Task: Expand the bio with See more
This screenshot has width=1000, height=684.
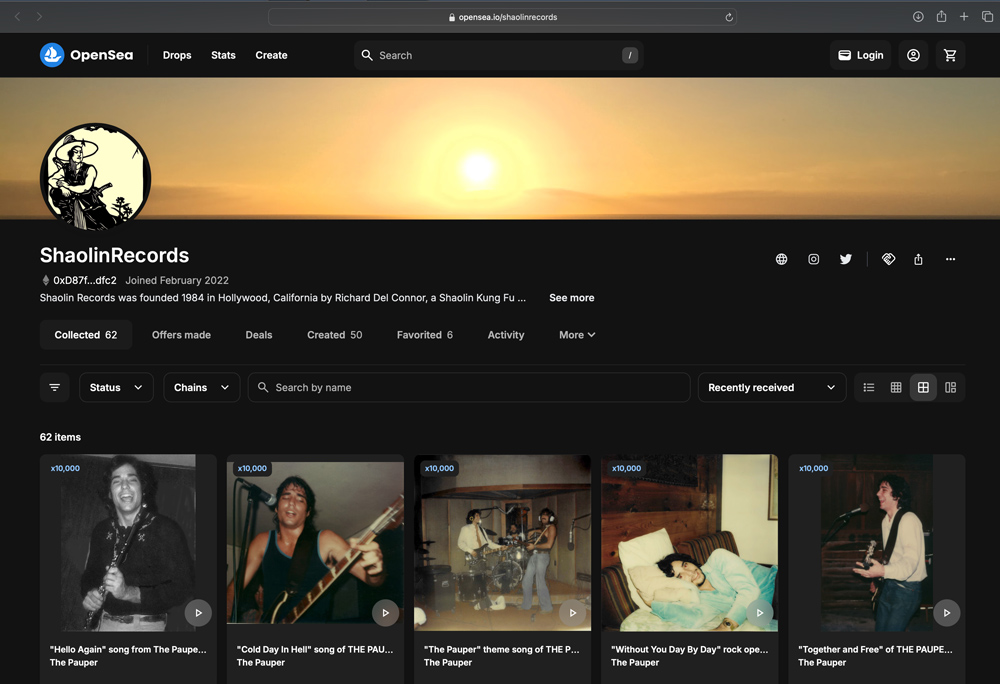Action: coord(571,297)
